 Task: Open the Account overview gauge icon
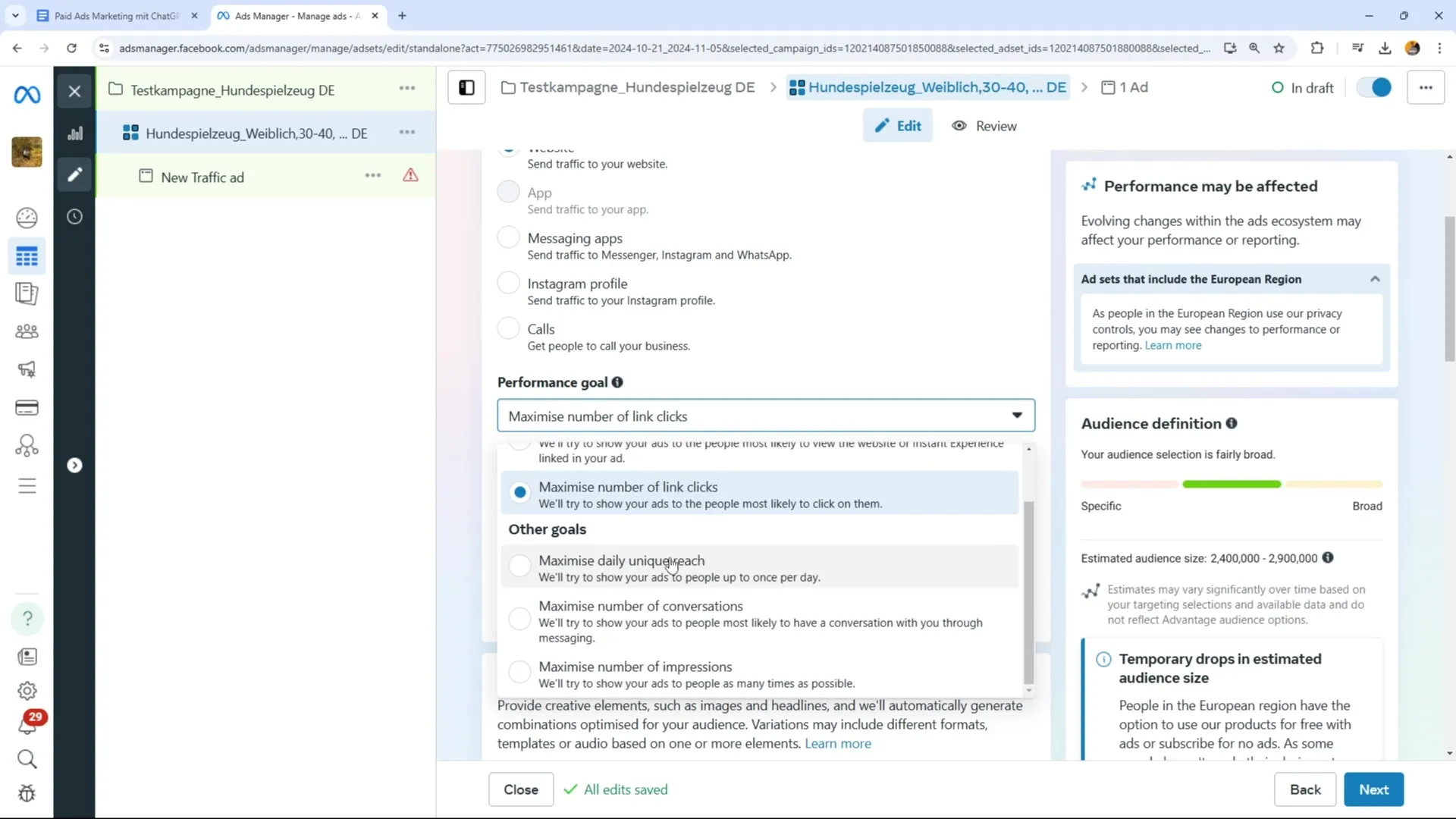(27, 218)
